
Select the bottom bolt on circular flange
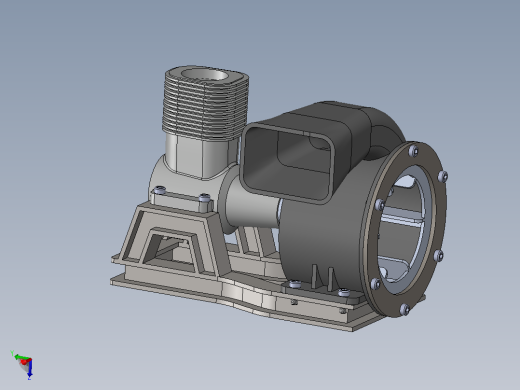point(404,309)
